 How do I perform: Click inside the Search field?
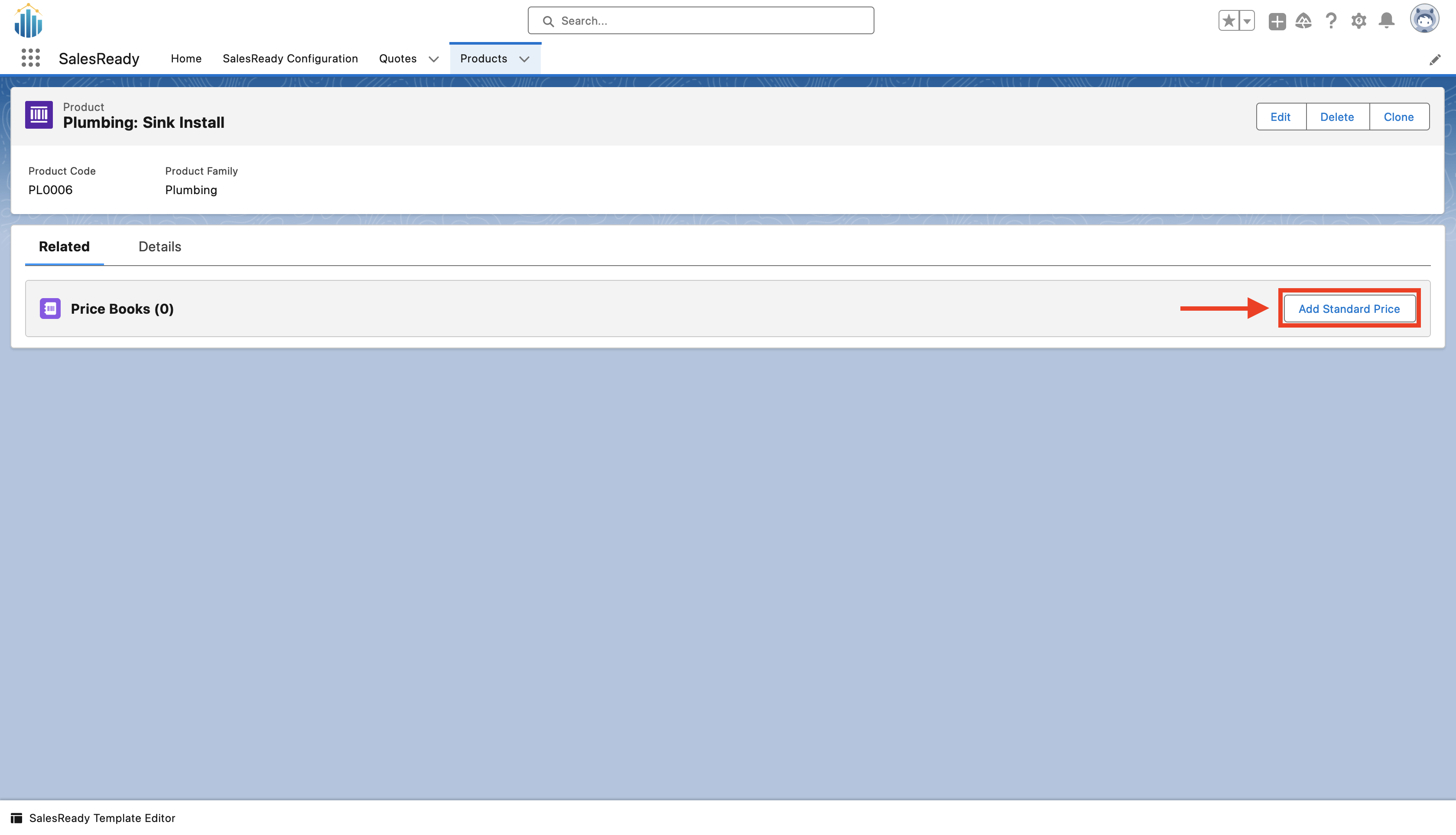coord(700,21)
